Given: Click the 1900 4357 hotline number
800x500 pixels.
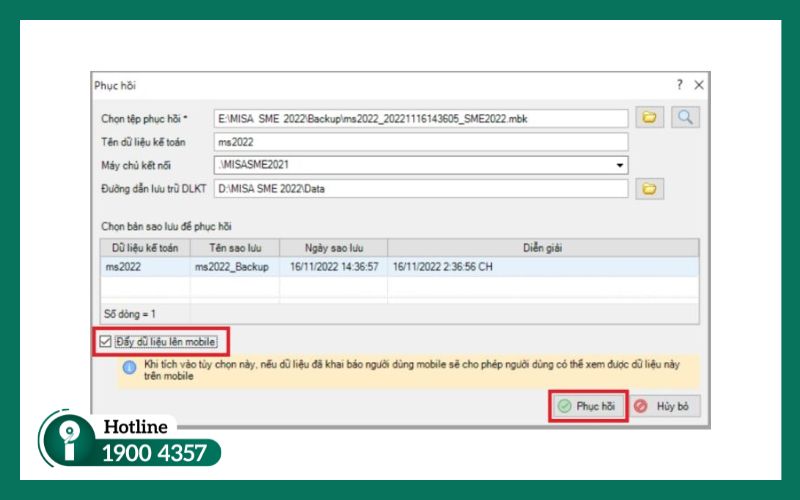Looking at the screenshot, I should pyautogui.click(x=154, y=453).
